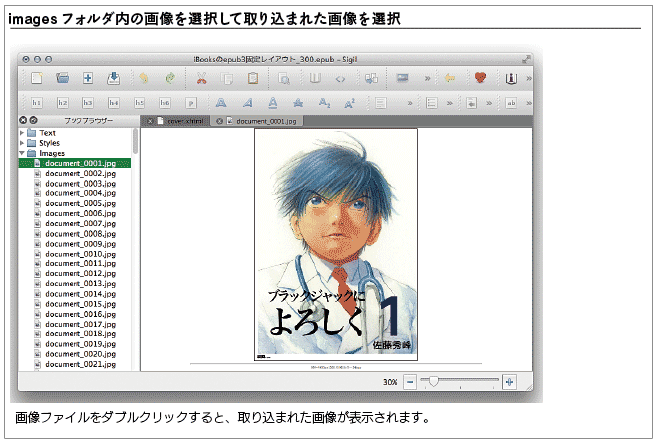Click the fullscreen arrows in the Sigil title bar

pos(526,59)
